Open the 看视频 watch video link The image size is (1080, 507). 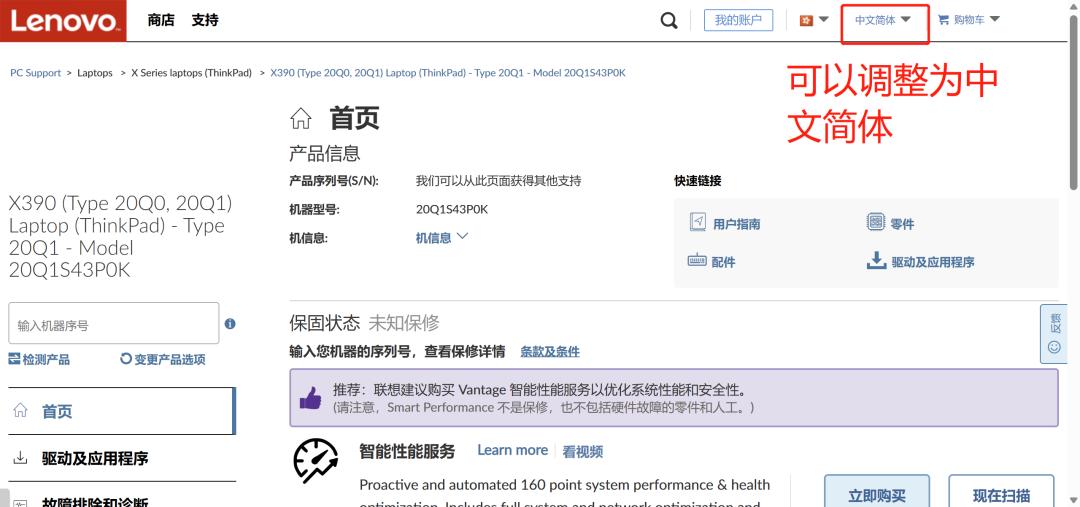tap(583, 452)
